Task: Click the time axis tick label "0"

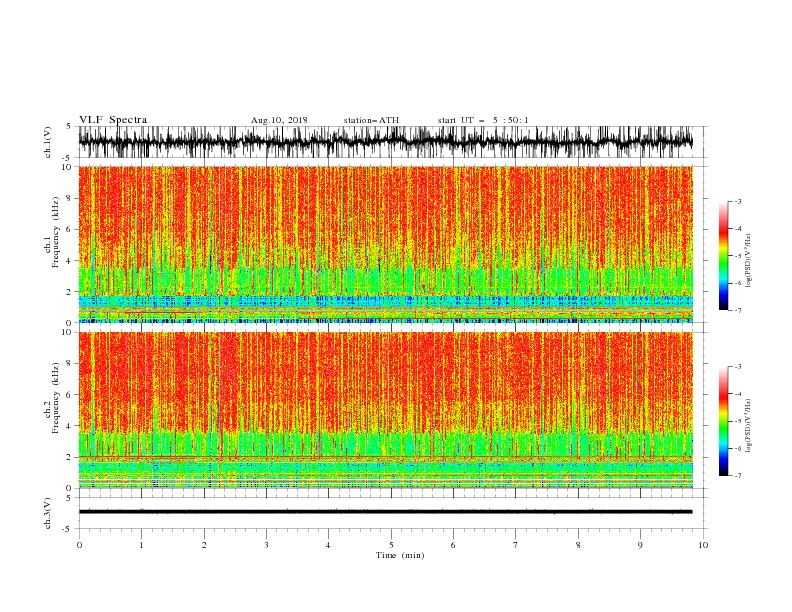Action: [79, 545]
